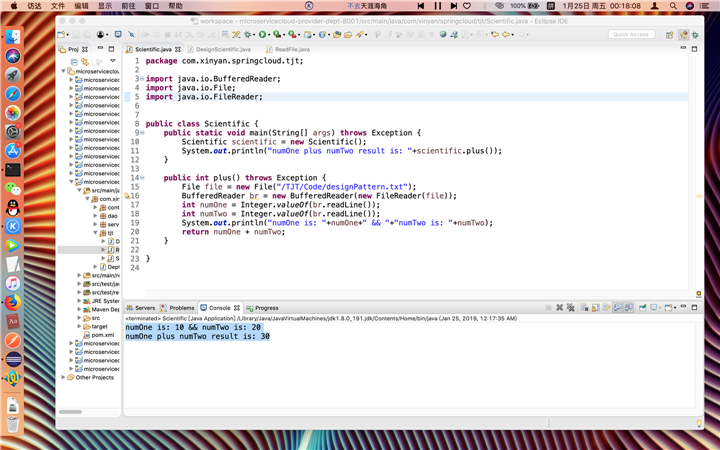Click Remove All Terminated Launches icon
Viewport: 720px width, 450px height.
tap(571, 308)
